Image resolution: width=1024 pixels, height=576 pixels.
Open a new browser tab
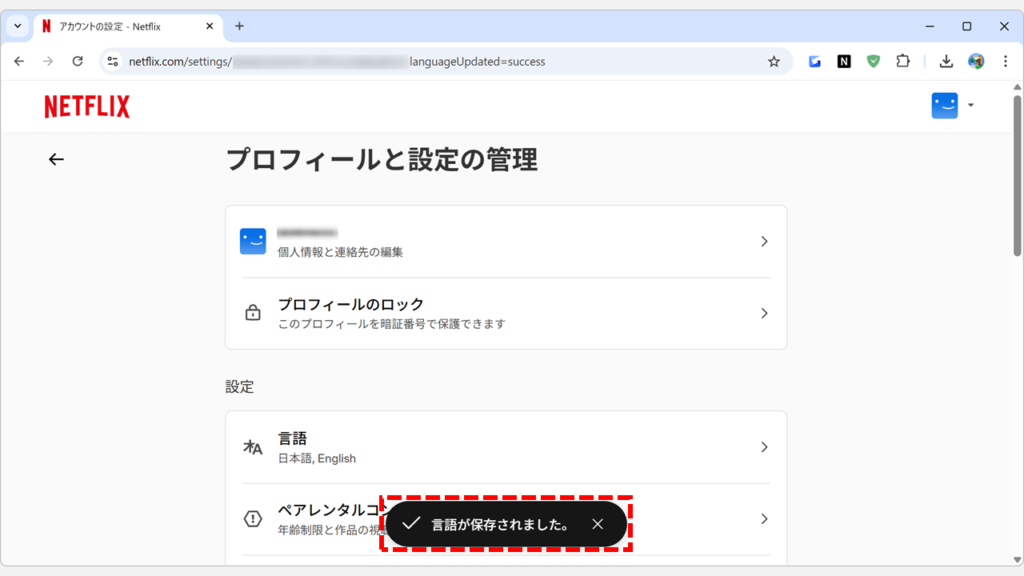click(240, 26)
